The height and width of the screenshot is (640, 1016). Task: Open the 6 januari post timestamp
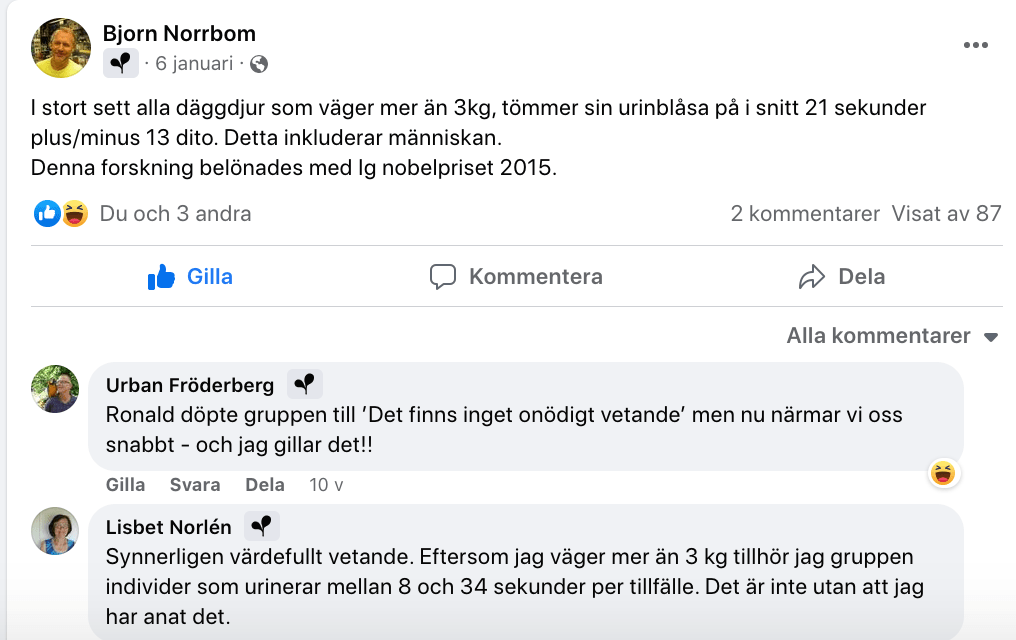pyautogui.click(x=193, y=64)
